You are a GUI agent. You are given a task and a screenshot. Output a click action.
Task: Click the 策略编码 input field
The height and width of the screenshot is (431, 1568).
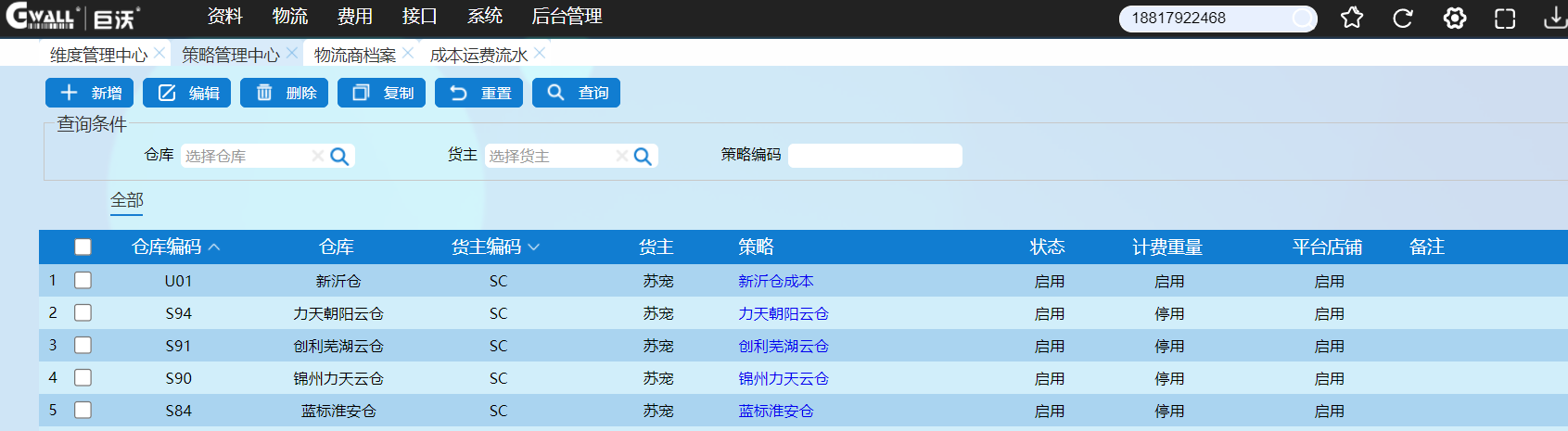tap(875, 156)
